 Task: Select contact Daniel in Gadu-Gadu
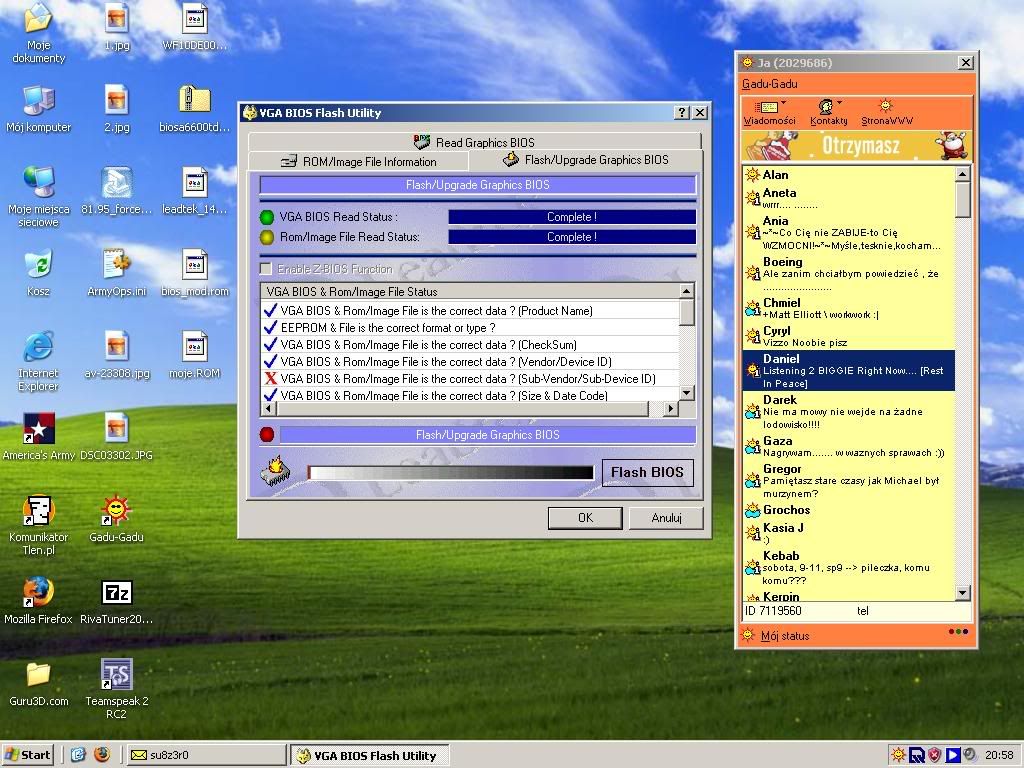[848, 370]
